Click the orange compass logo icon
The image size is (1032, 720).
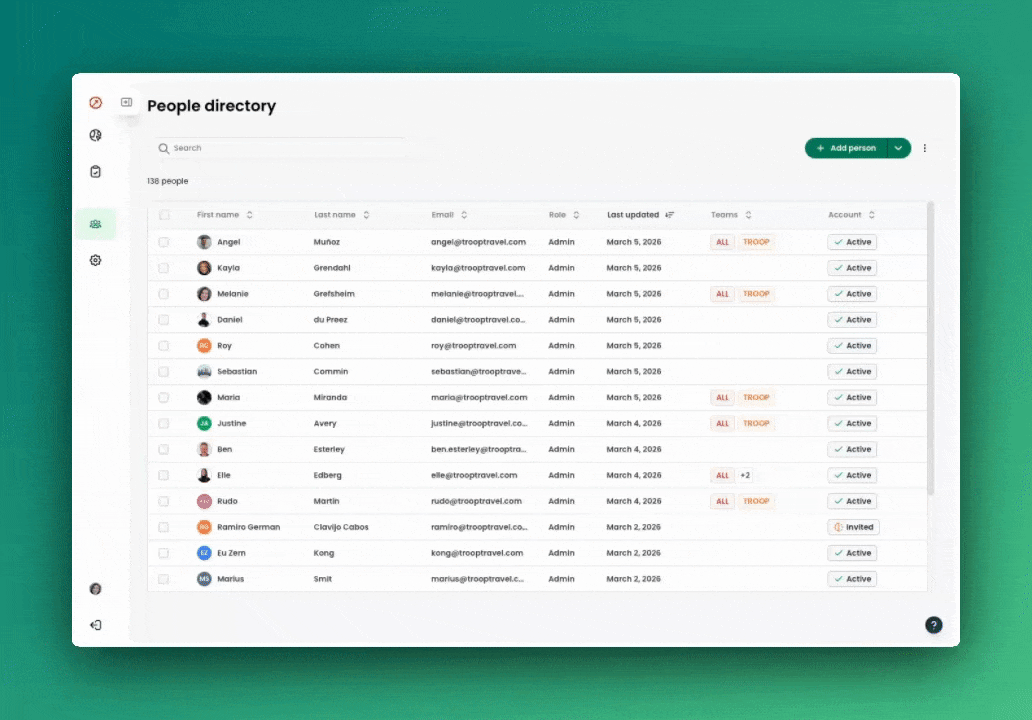(95, 103)
